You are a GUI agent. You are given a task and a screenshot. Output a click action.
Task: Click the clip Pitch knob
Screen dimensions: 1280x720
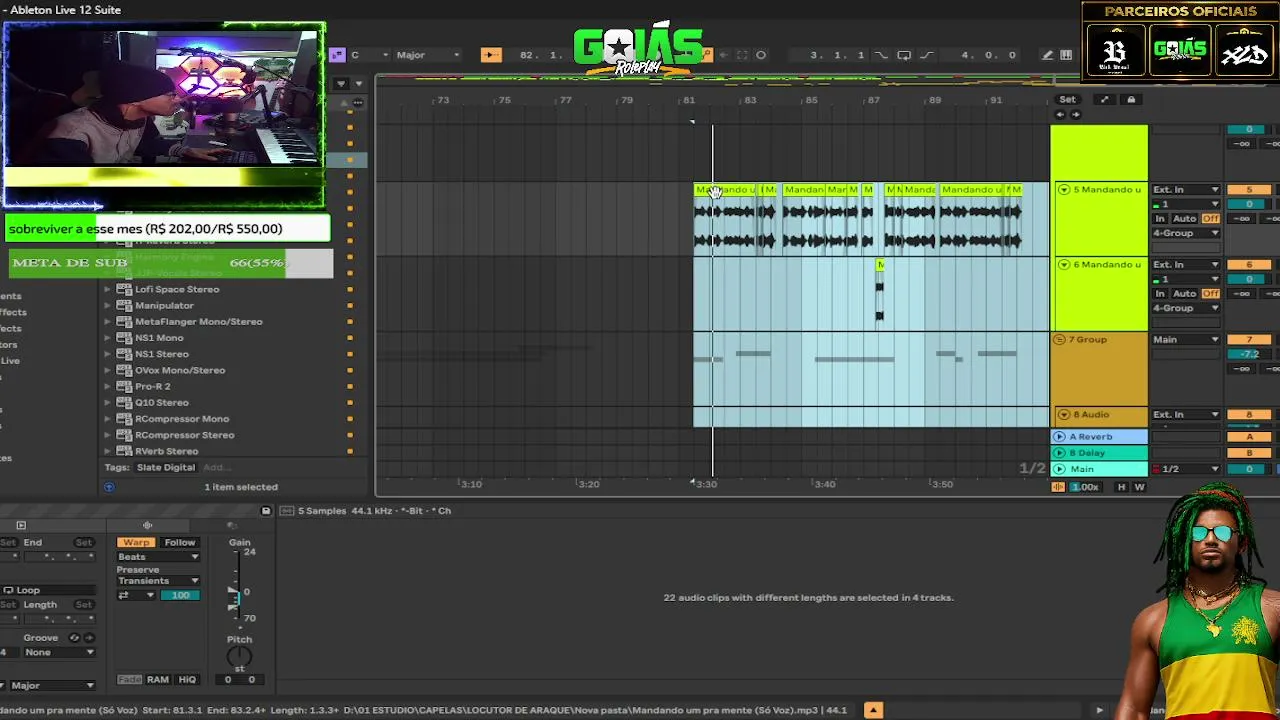239,657
